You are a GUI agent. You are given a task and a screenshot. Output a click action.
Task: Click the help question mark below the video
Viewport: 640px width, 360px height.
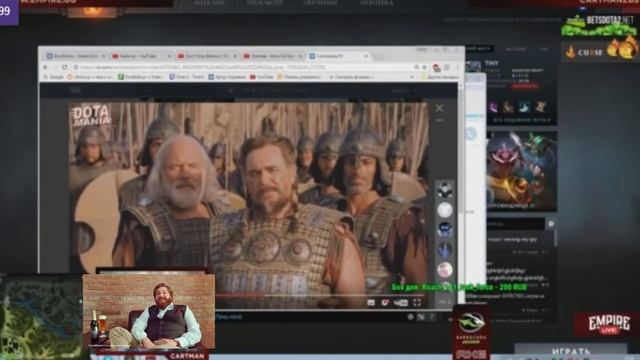[x=431, y=317]
